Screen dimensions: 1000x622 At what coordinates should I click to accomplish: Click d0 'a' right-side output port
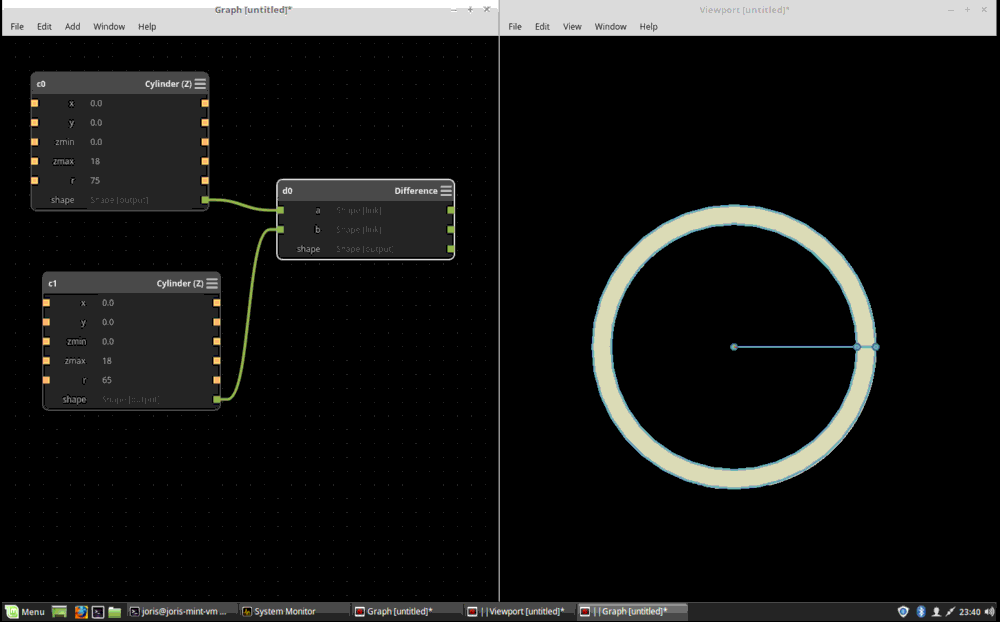click(x=451, y=210)
